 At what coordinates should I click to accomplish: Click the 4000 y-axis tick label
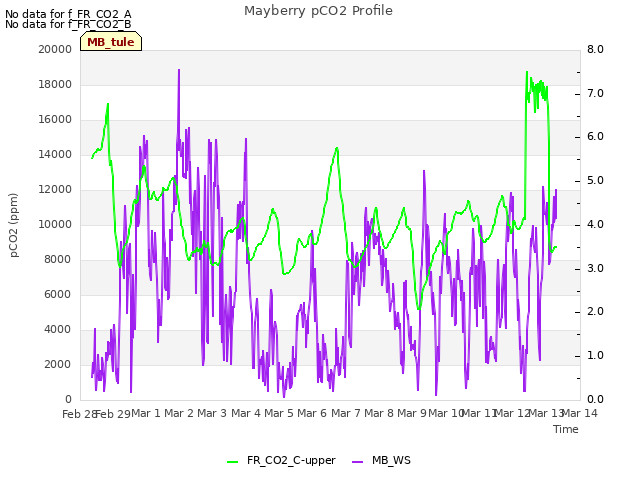(58, 330)
